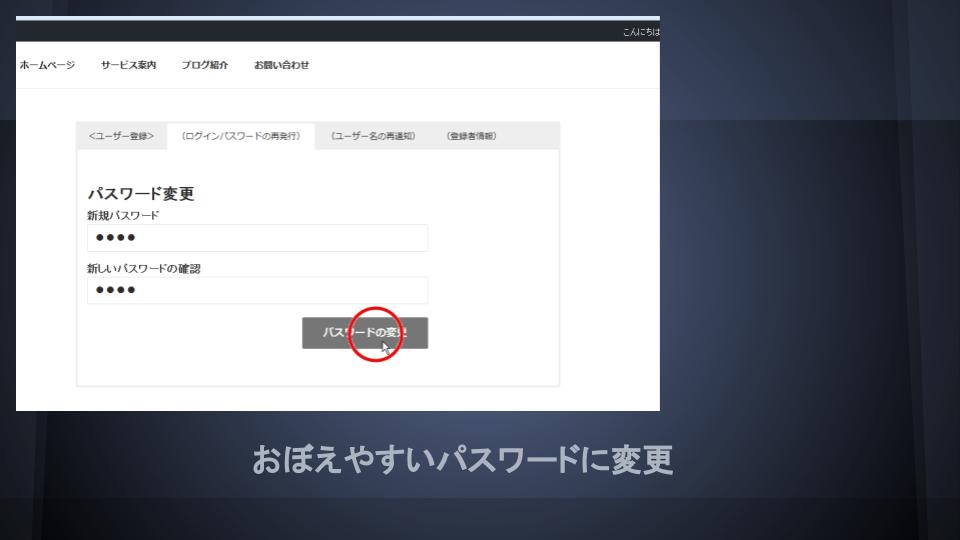Select the (ログインパスワードの再発行) tab
This screenshot has height=540, width=960.
241,136
